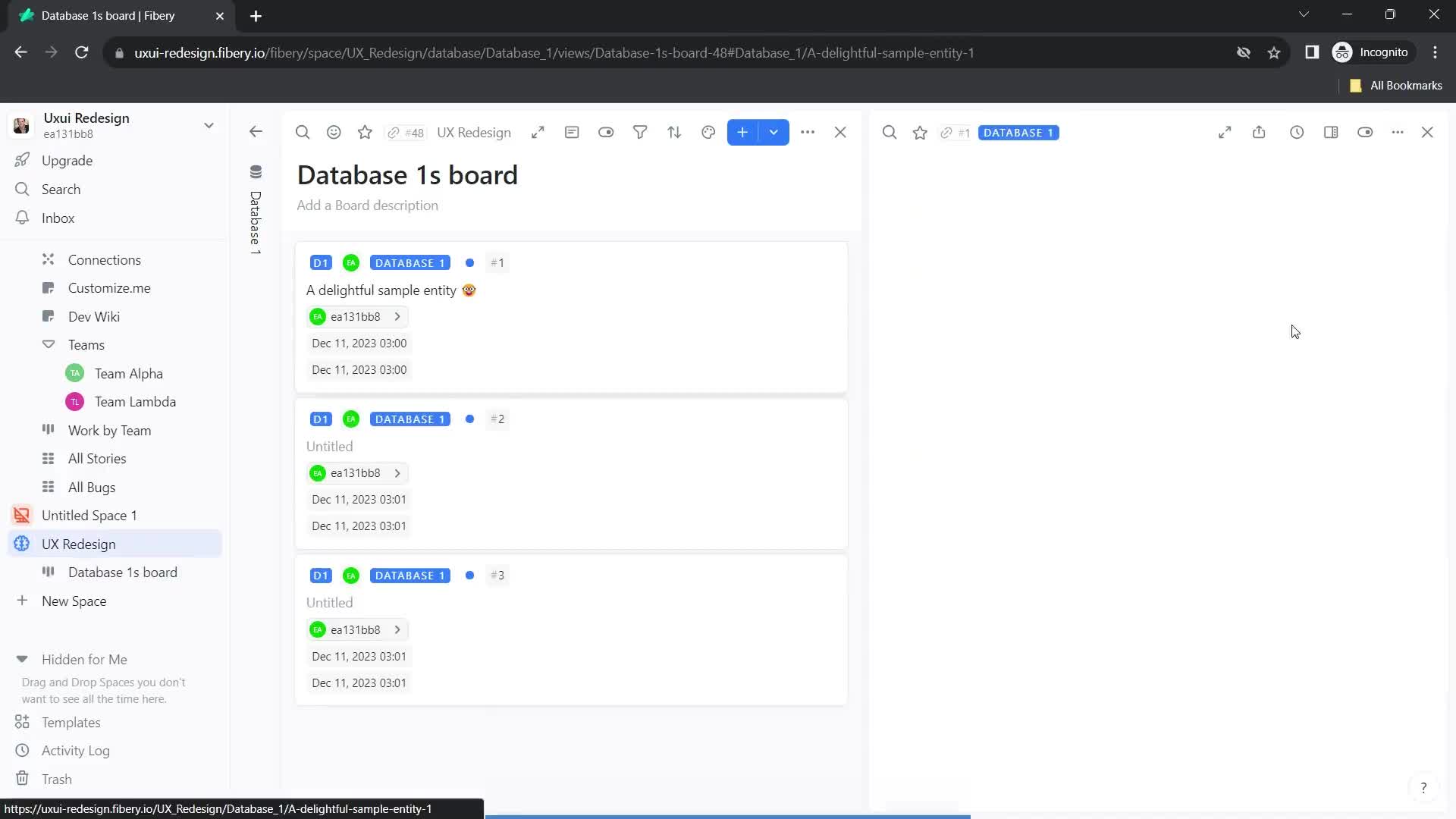Click the filter icon in board toolbar
Viewport: 1456px width, 819px height.
(640, 131)
